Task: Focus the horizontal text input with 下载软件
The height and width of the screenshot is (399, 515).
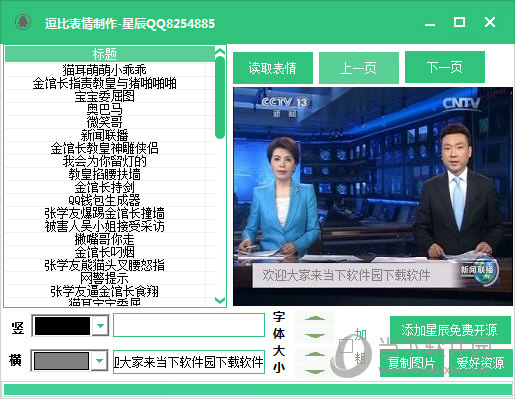Action: coord(189,362)
